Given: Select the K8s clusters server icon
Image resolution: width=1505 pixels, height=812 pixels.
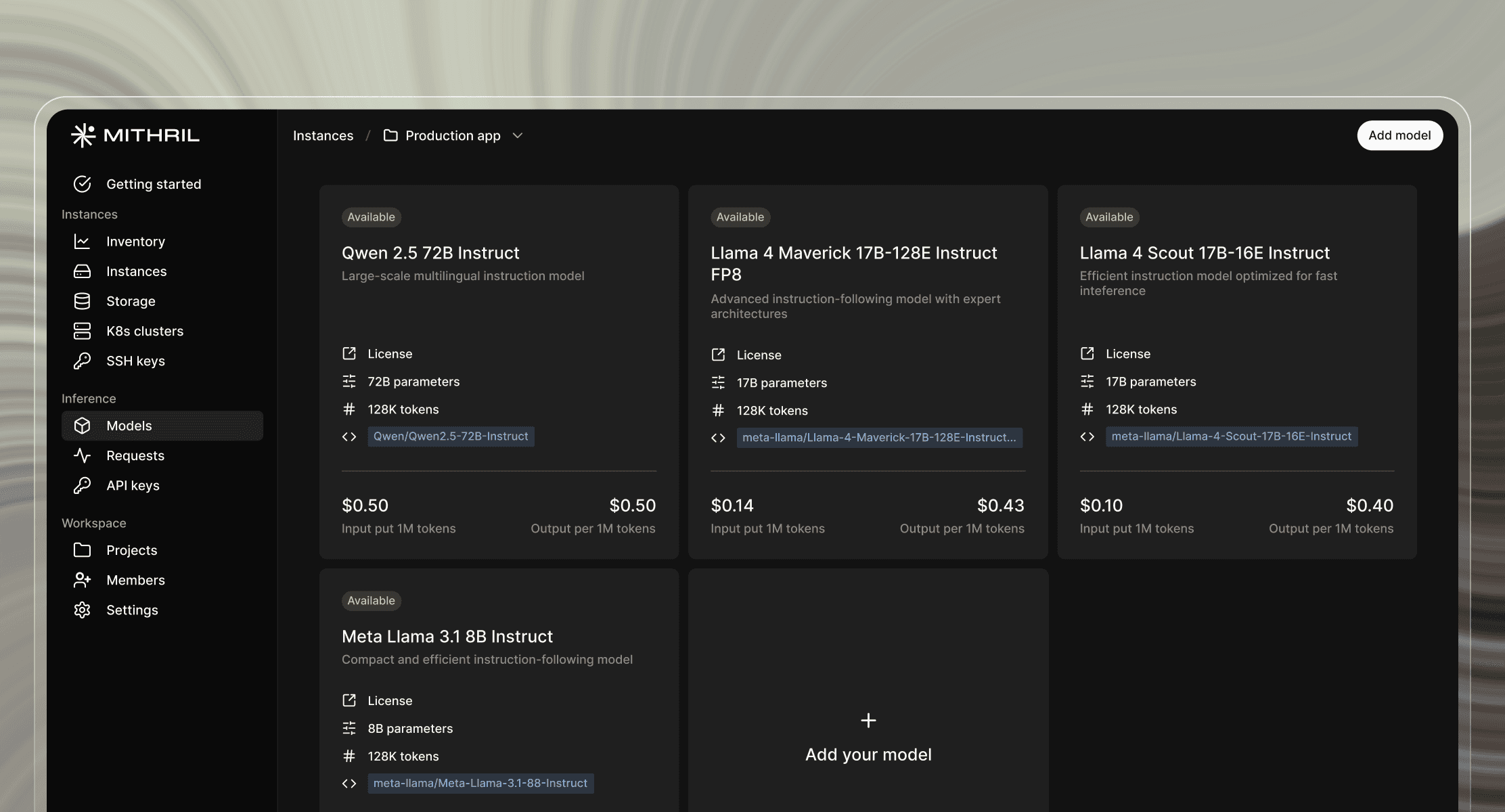Looking at the screenshot, I should 82,331.
